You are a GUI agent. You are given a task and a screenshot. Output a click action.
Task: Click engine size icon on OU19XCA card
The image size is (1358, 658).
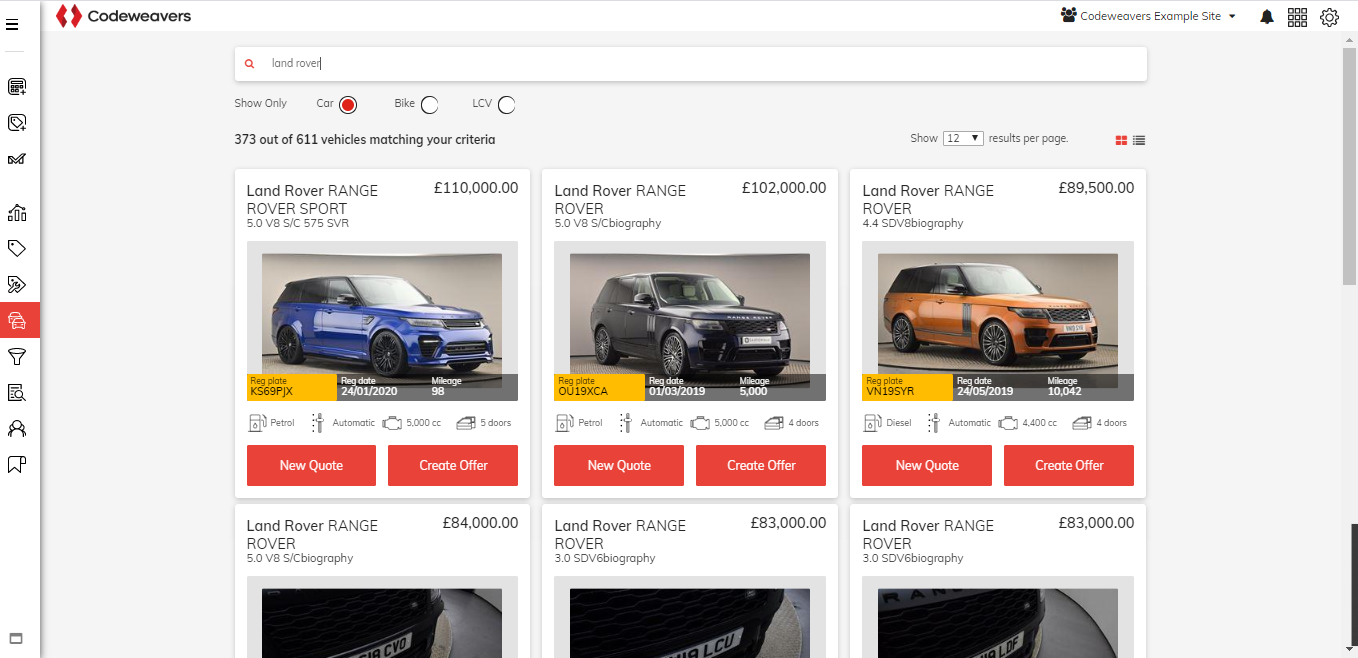click(701, 423)
